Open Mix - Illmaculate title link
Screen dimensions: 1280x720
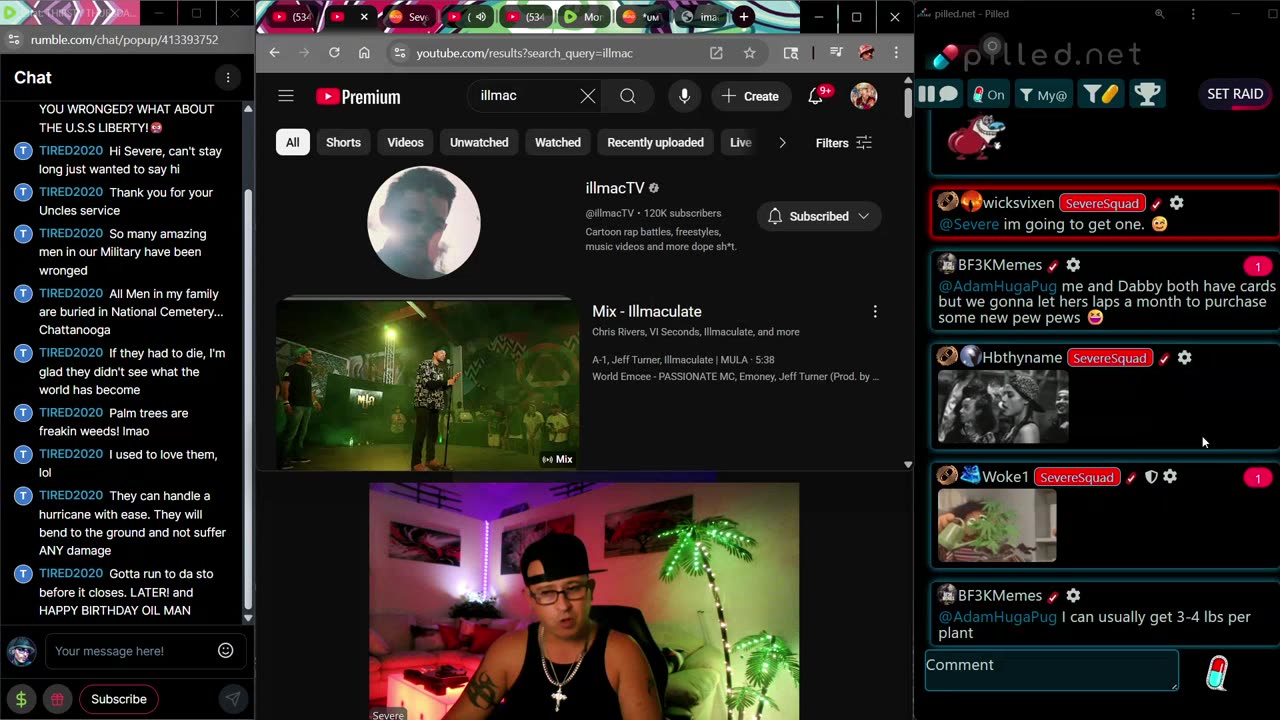(x=647, y=311)
